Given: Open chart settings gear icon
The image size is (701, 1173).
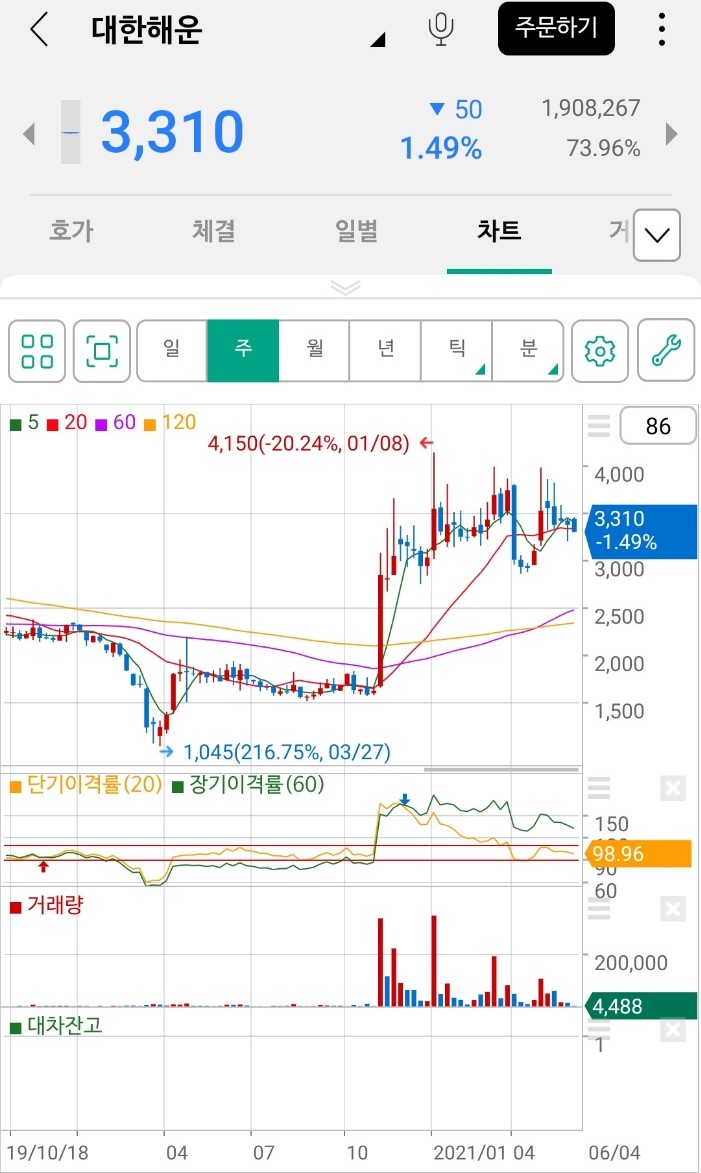Looking at the screenshot, I should pyautogui.click(x=599, y=351).
